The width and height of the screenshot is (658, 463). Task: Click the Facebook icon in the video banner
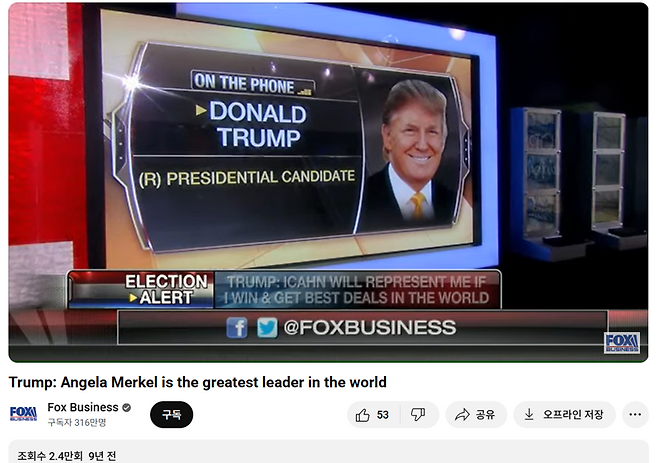(x=237, y=327)
